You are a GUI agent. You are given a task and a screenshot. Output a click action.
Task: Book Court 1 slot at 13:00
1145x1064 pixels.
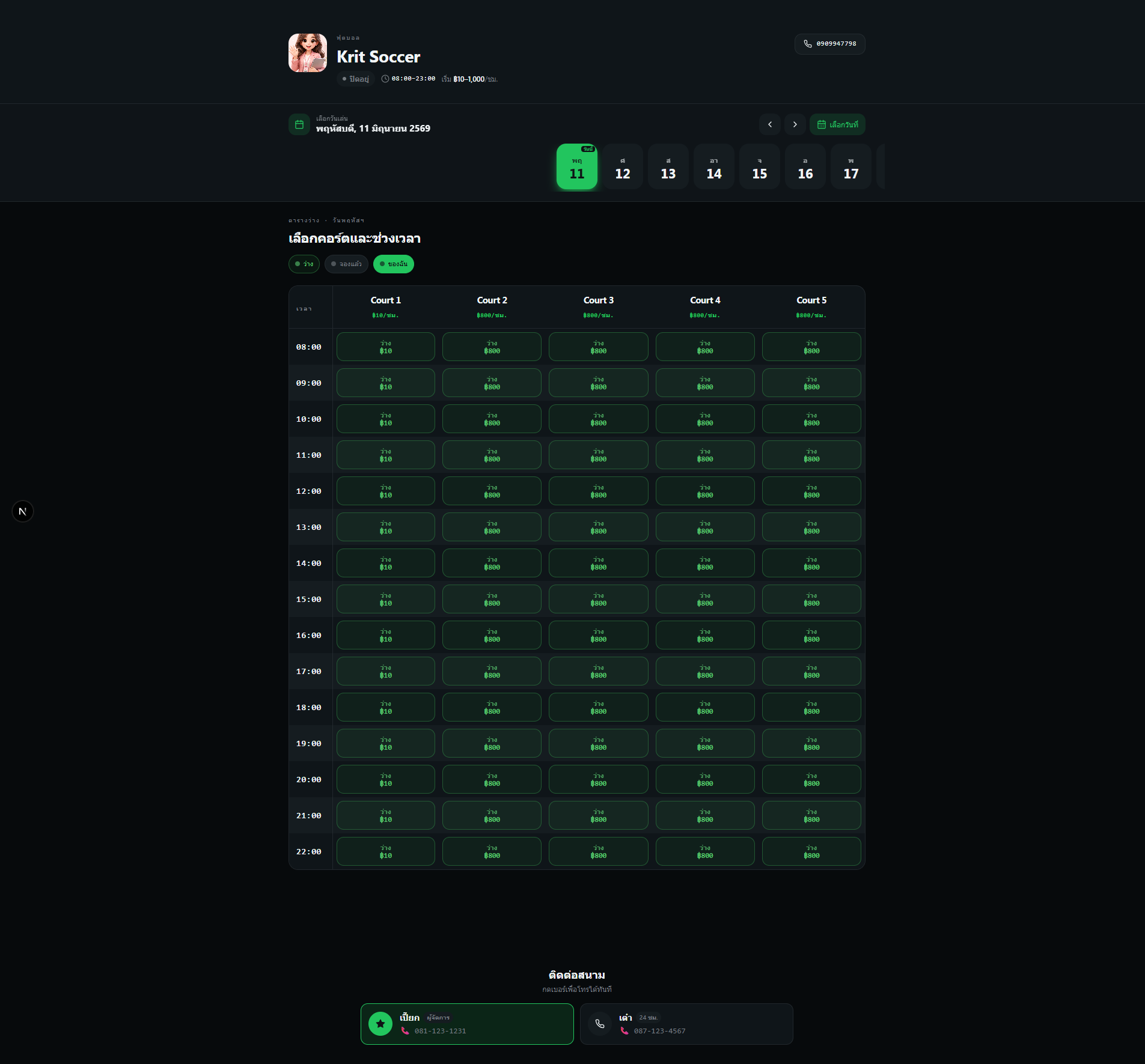[x=386, y=527]
